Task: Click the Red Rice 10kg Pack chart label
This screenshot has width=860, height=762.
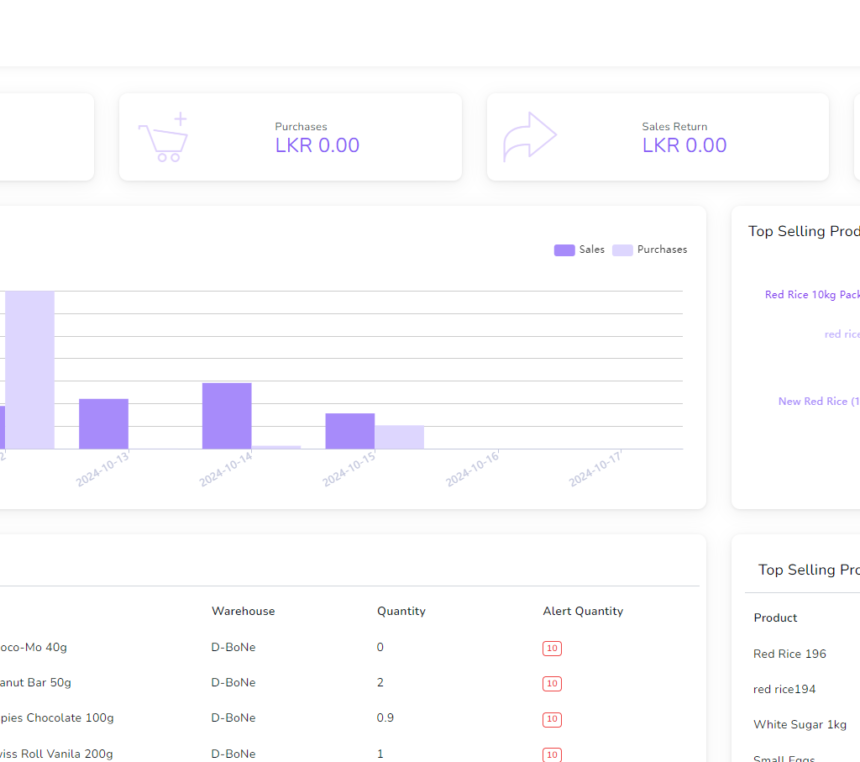Action: tap(811, 295)
